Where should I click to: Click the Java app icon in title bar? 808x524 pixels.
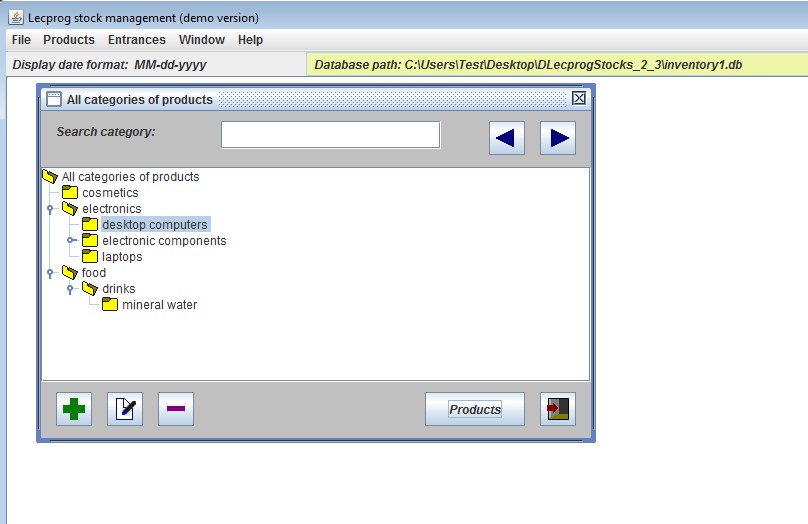pyautogui.click(x=16, y=18)
